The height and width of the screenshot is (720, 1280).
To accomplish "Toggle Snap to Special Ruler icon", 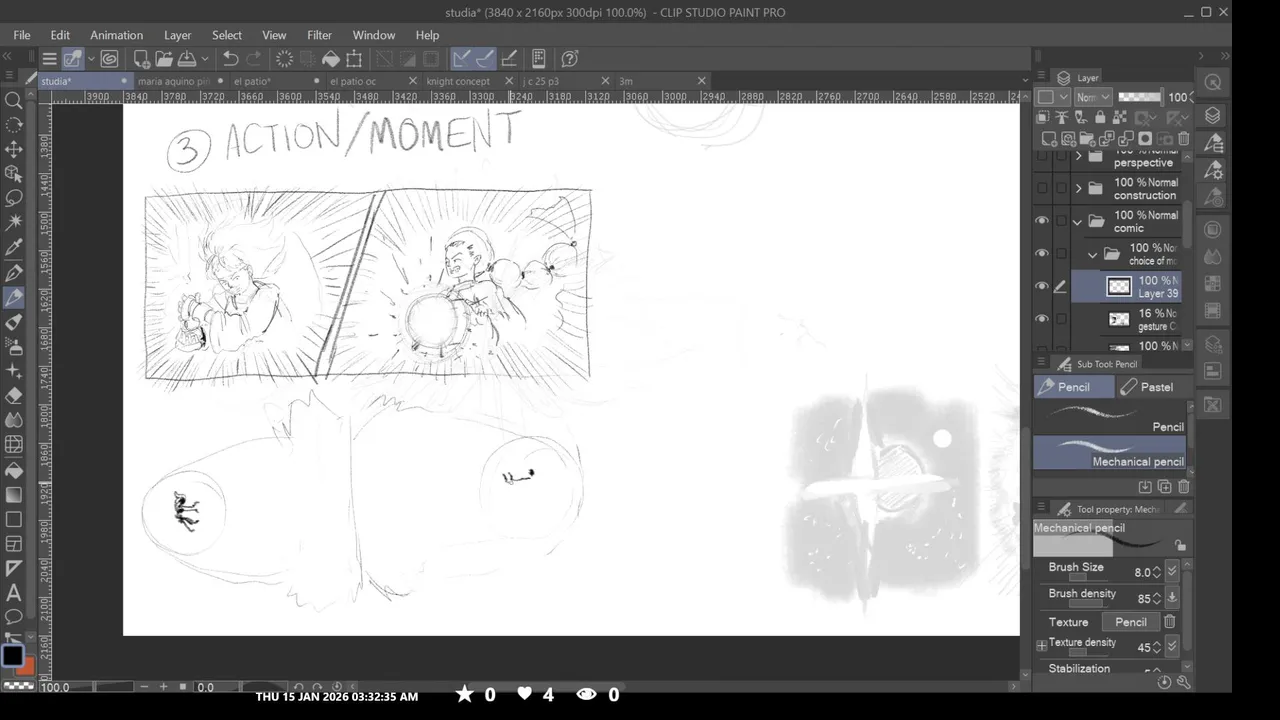I will pos(485,59).
